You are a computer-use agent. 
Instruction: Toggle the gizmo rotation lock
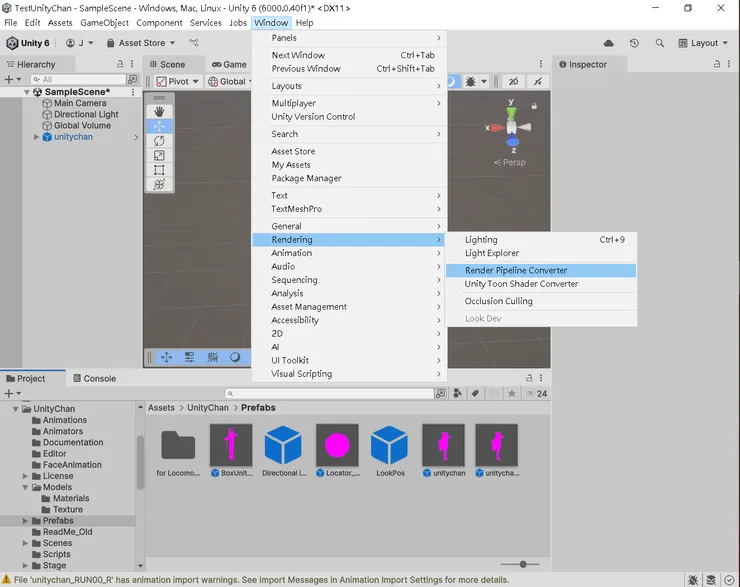click(x=534, y=106)
